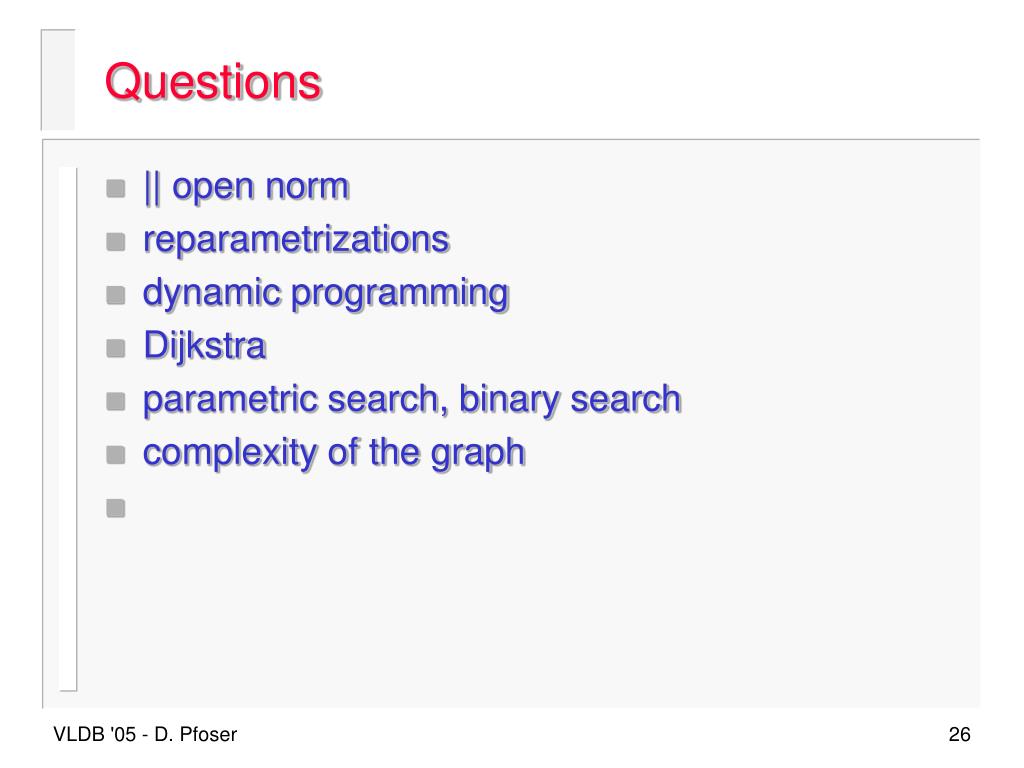Click the word 'binary search' in the bullet
The height and width of the screenshot is (768, 1024).
tap(569, 400)
